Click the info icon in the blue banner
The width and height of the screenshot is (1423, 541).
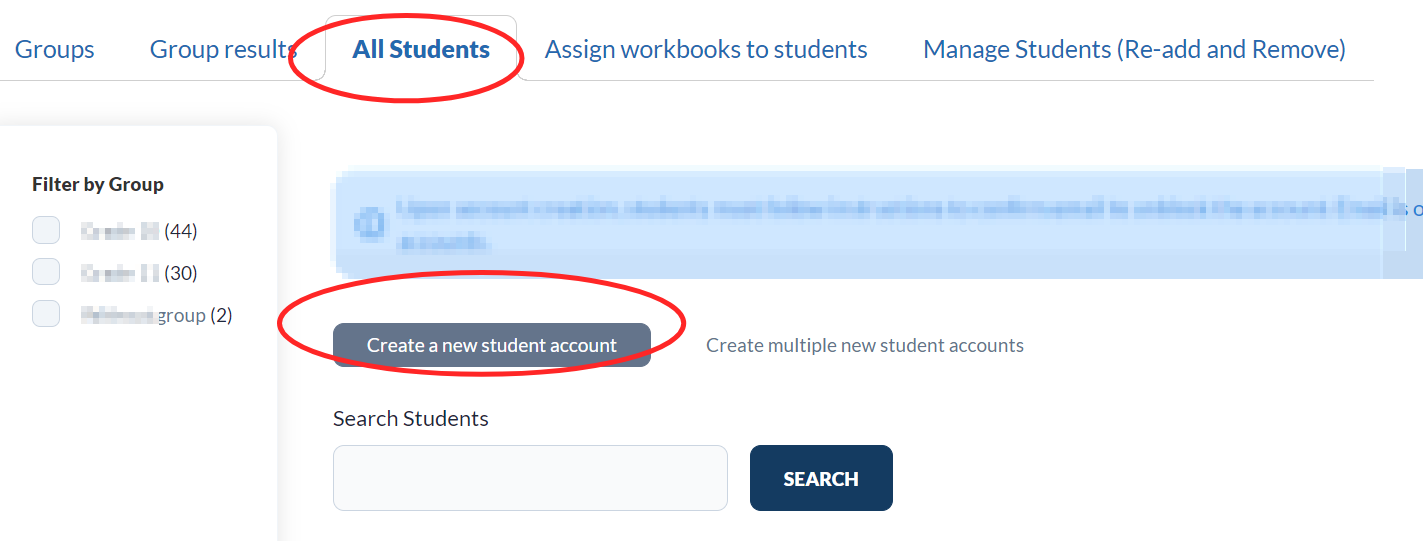pos(368,224)
